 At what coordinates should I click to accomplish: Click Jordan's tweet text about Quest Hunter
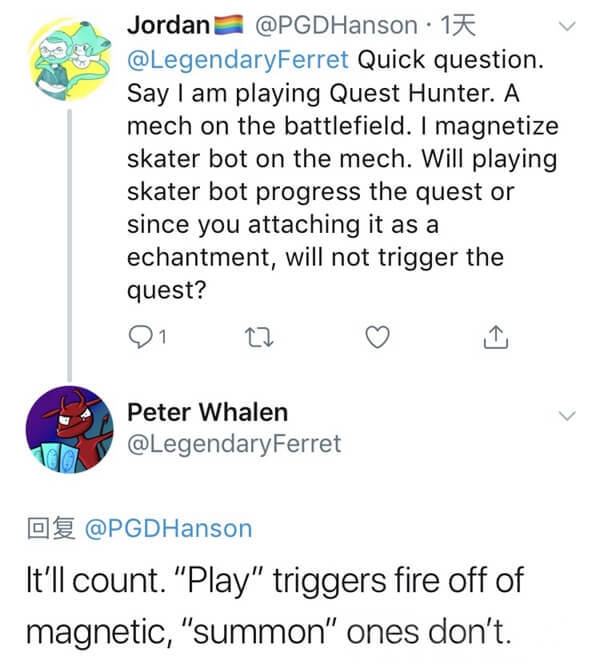click(330, 160)
